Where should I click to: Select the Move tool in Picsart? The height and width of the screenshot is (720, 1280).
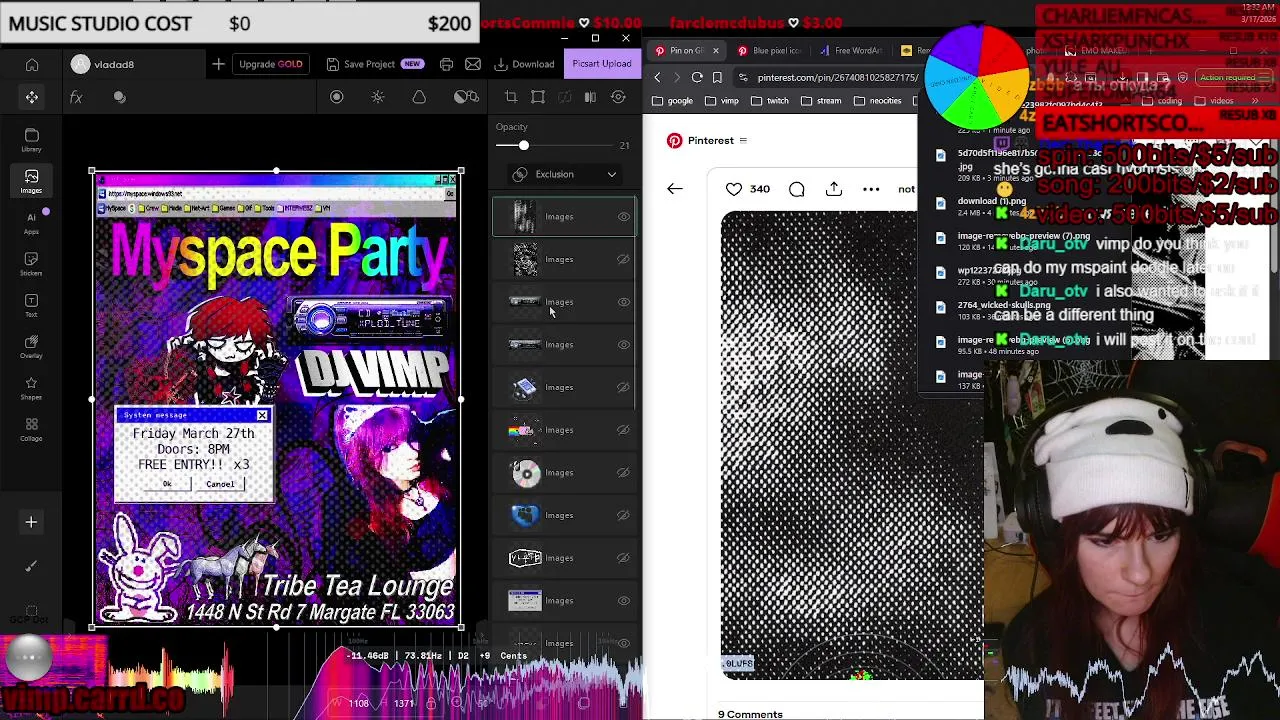pyautogui.click(x=32, y=97)
